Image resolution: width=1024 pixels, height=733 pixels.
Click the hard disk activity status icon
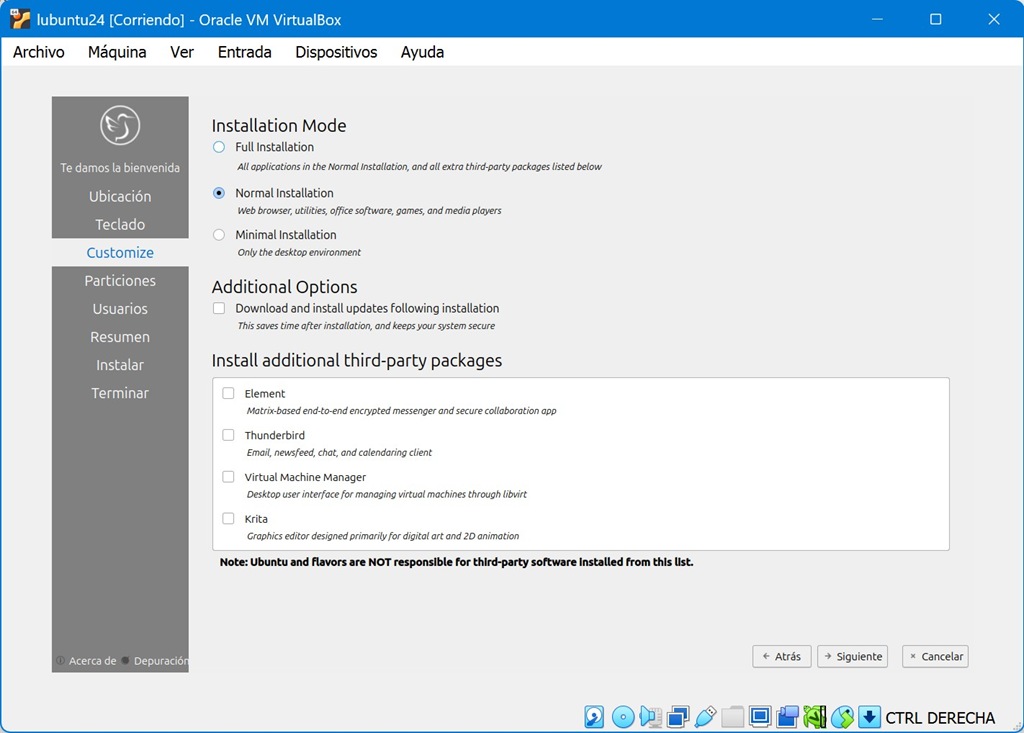click(x=595, y=717)
